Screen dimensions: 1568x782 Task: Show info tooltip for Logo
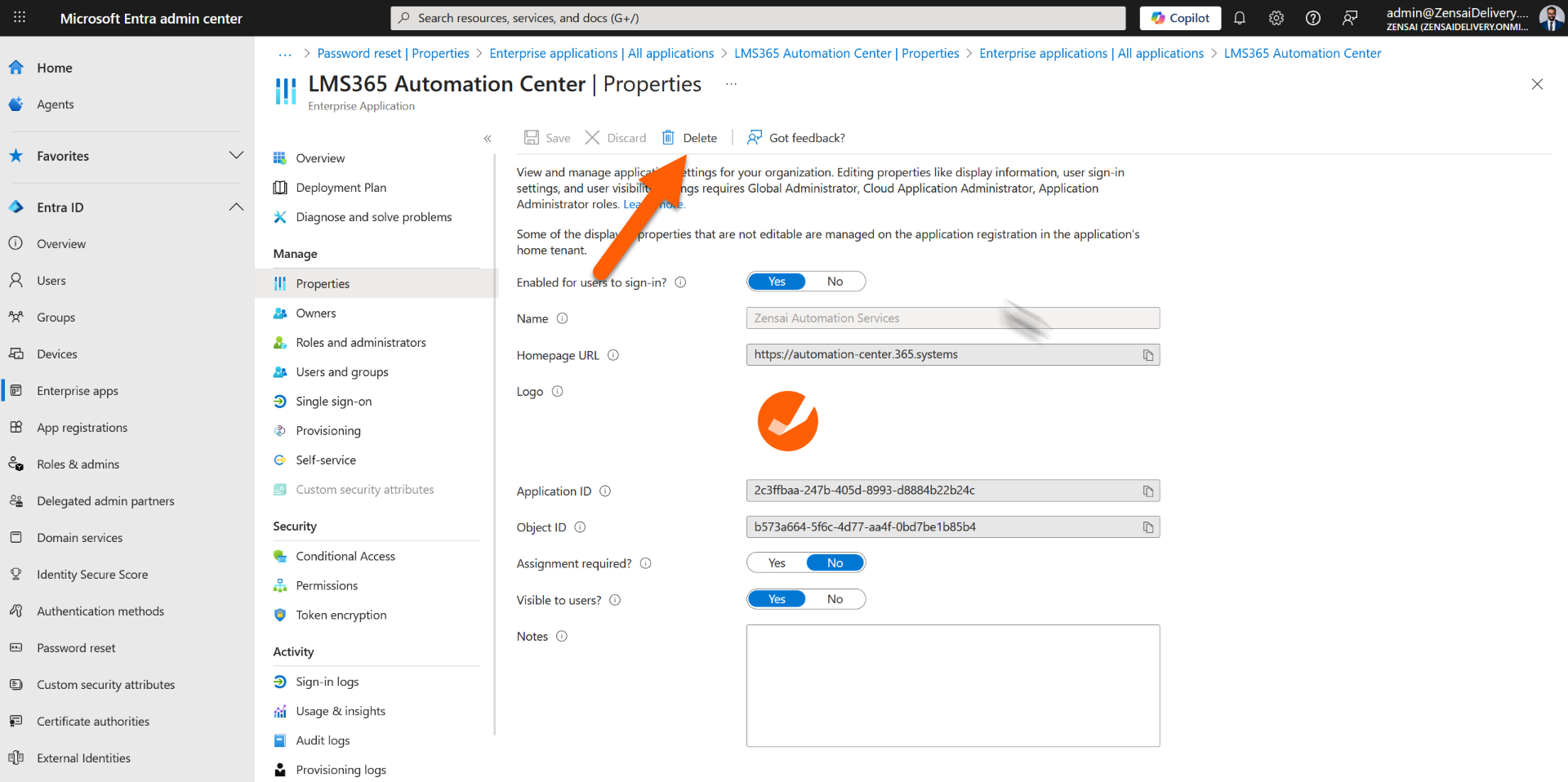click(x=557, y=391)
